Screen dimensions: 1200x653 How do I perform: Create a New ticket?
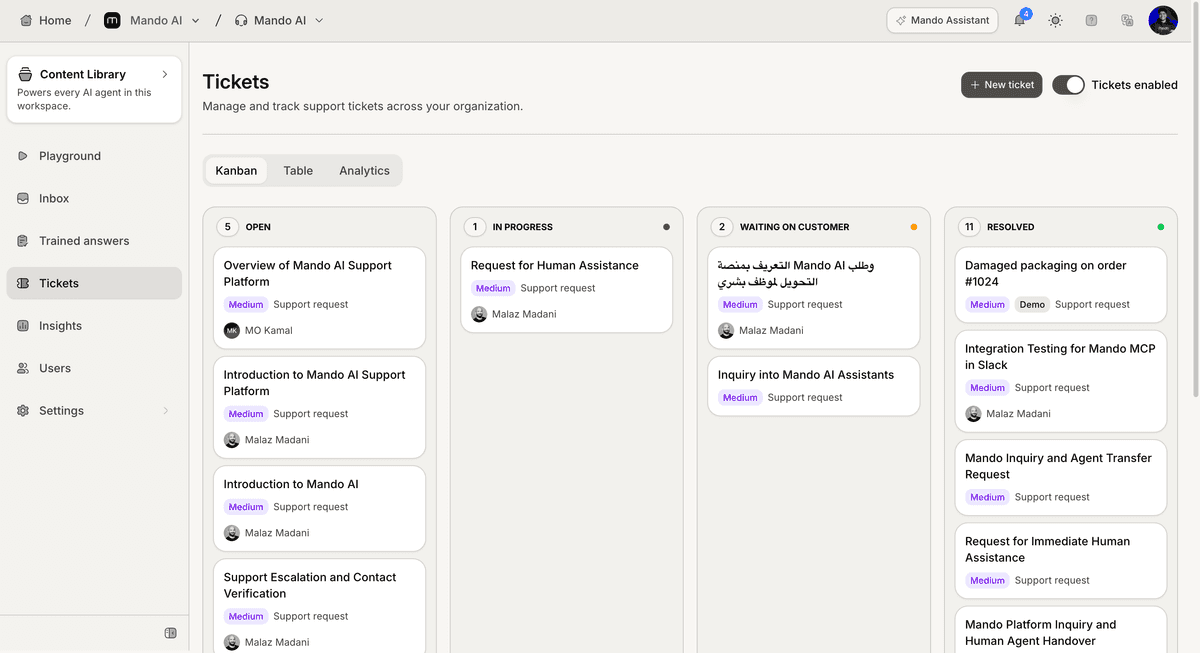(1001, 85)
